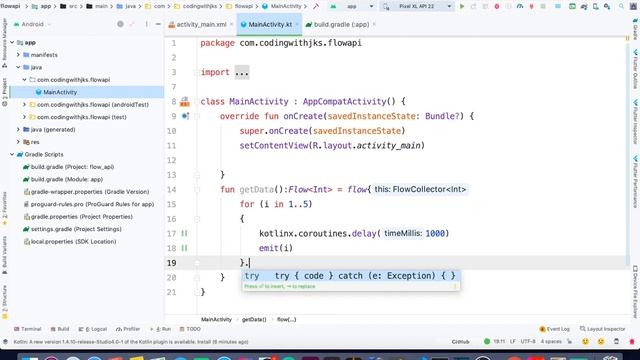
Task: Open Search Everywhere magnifier icon
Action: 622,7
